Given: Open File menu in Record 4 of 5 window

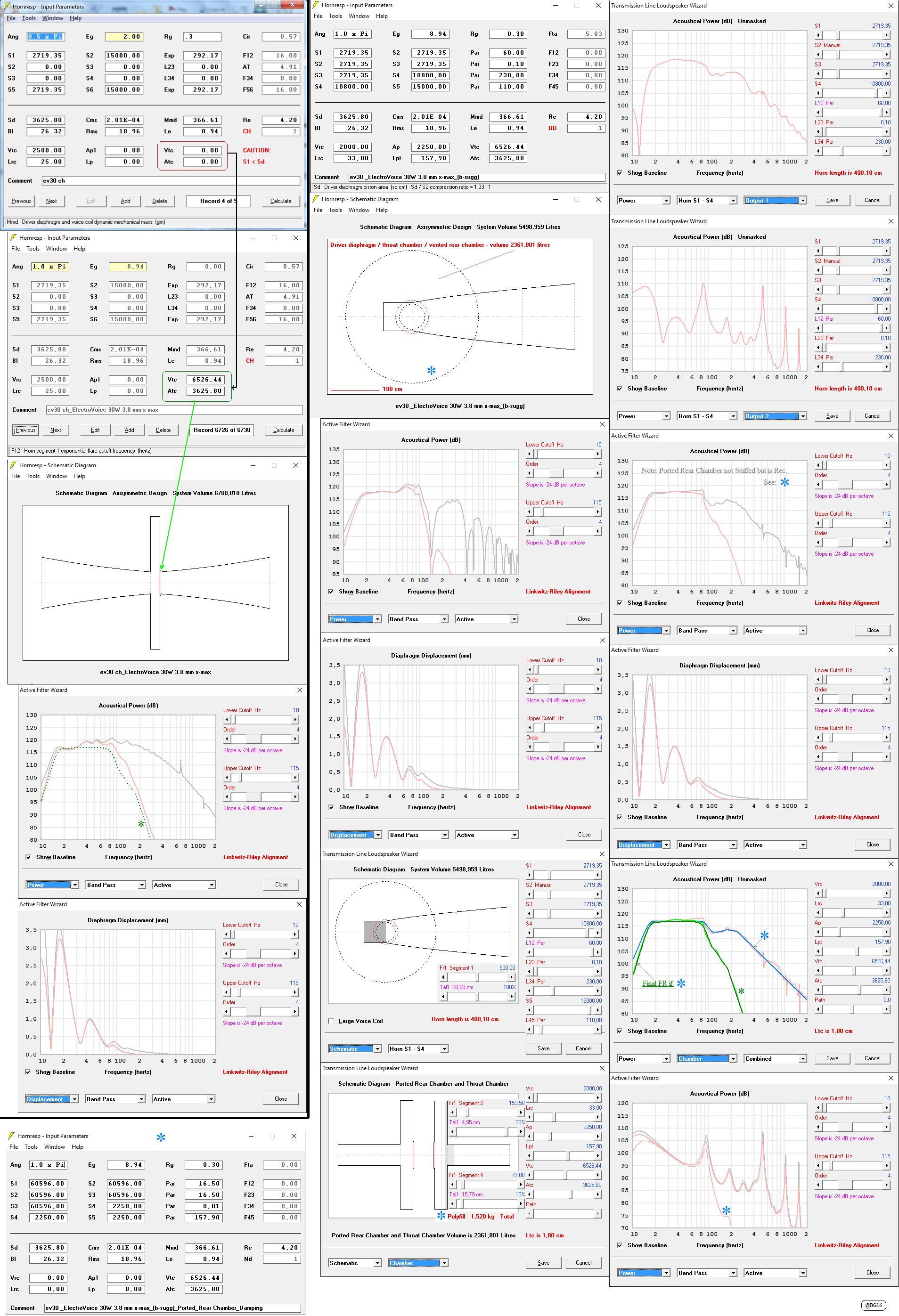Looking at the screenshot, I should [11, 18].
